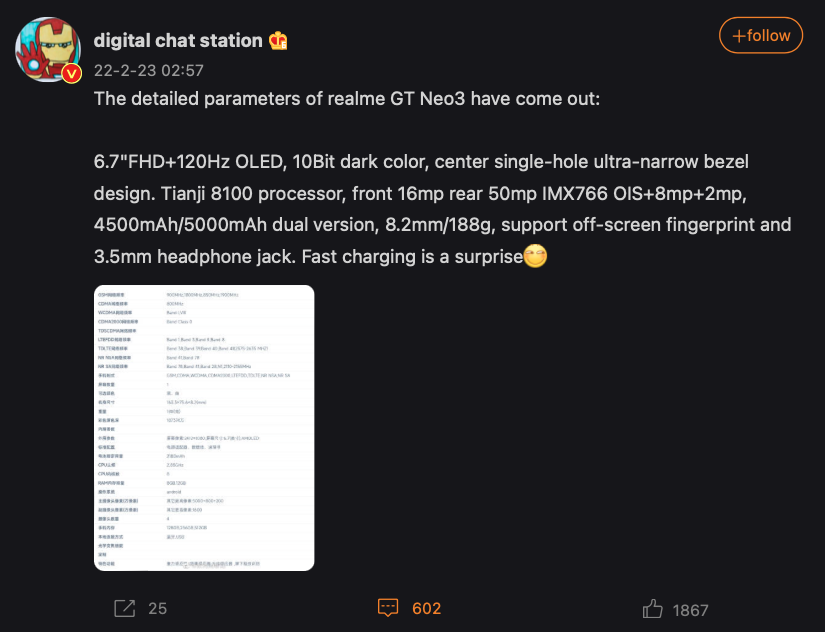Click the orange verified badge on avatar

pyautogui.click(x=71, y=74)
